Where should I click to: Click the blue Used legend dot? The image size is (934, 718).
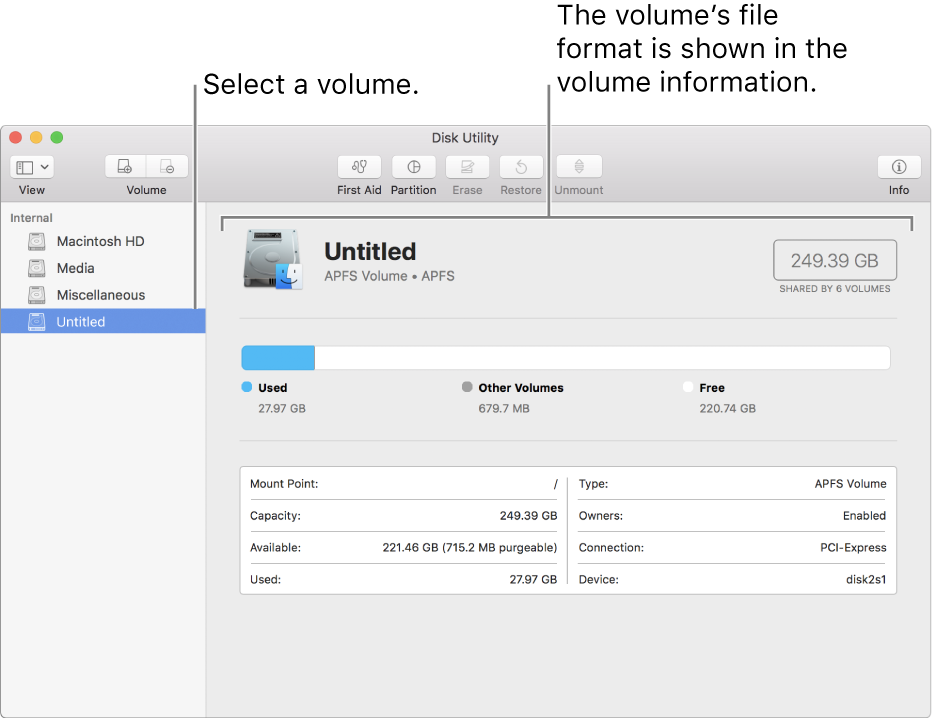pos(247,387)
